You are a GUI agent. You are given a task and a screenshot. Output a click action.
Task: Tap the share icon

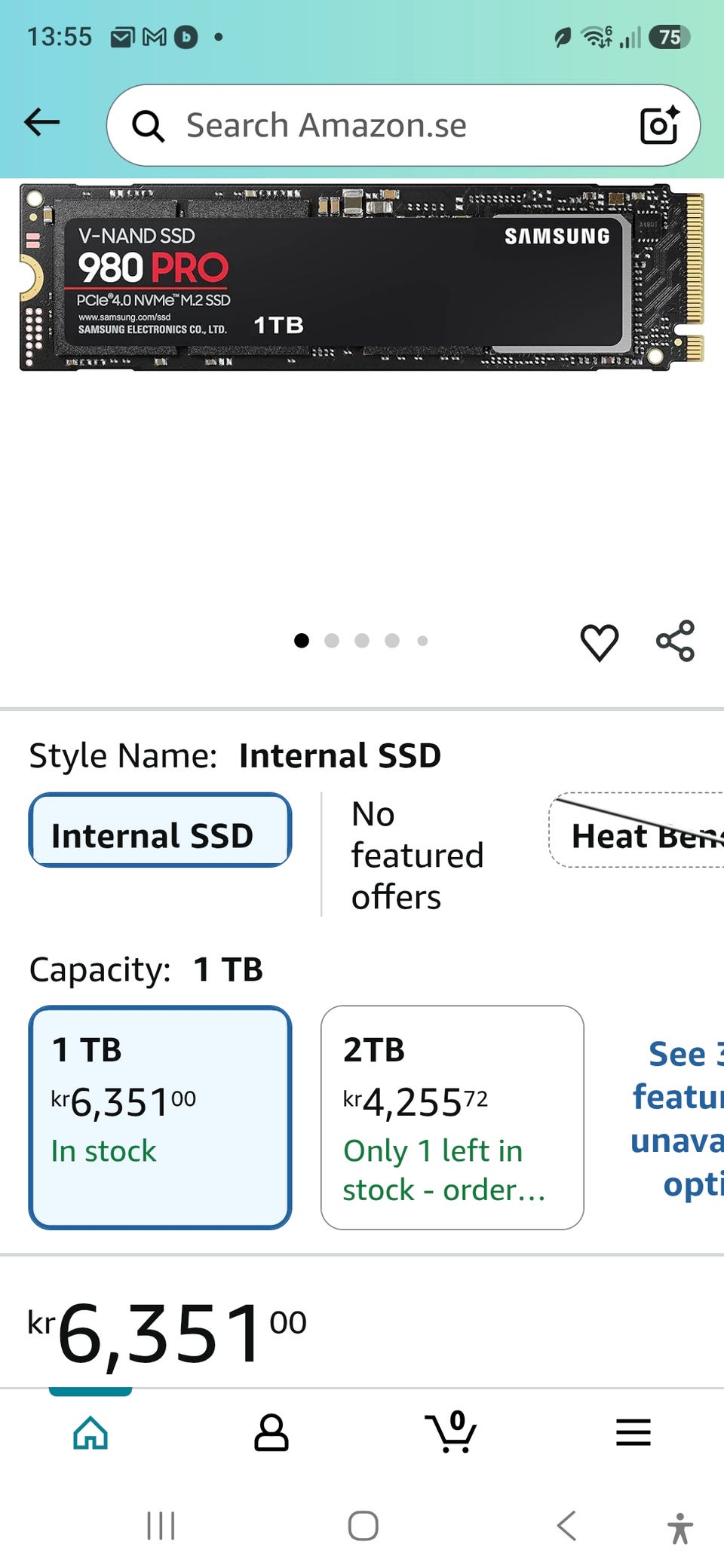click(x=675, y=642)
